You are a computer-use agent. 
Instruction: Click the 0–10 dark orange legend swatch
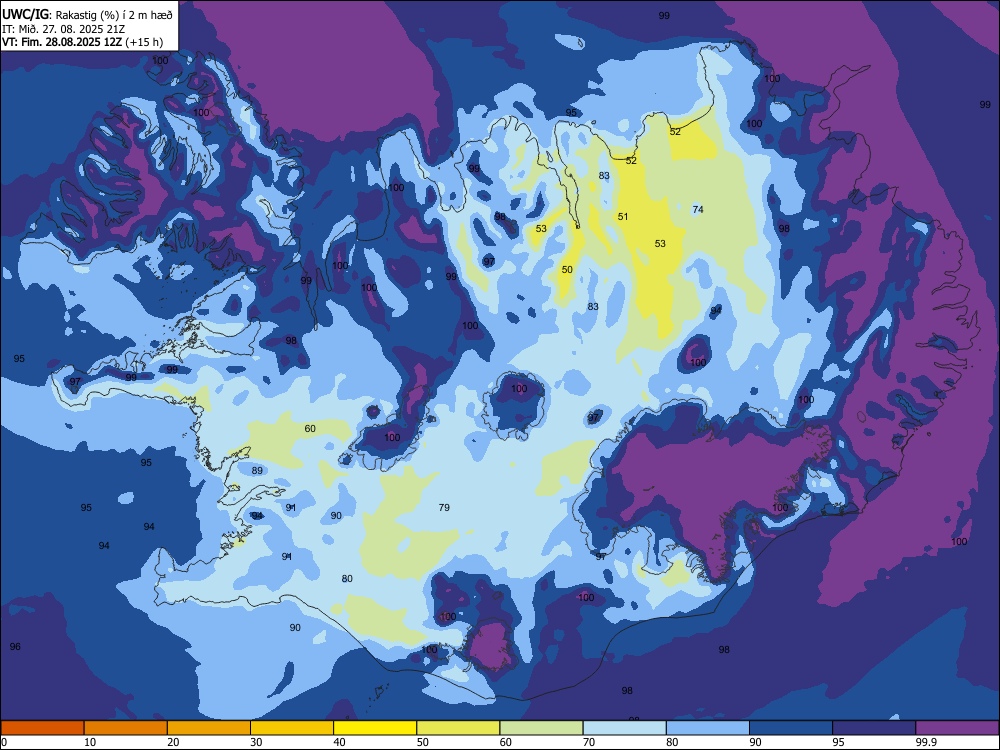pyautogui.click(x=42, y=728)
